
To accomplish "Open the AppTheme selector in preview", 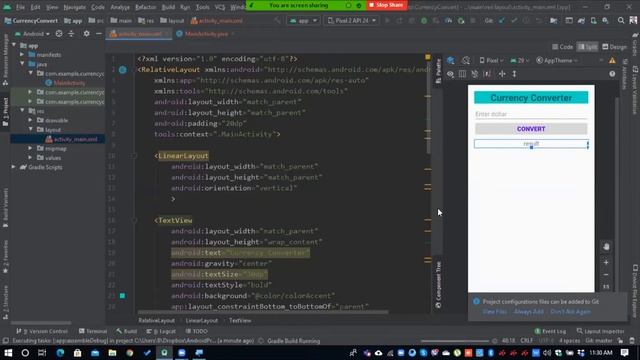I will tap(558, 60).
